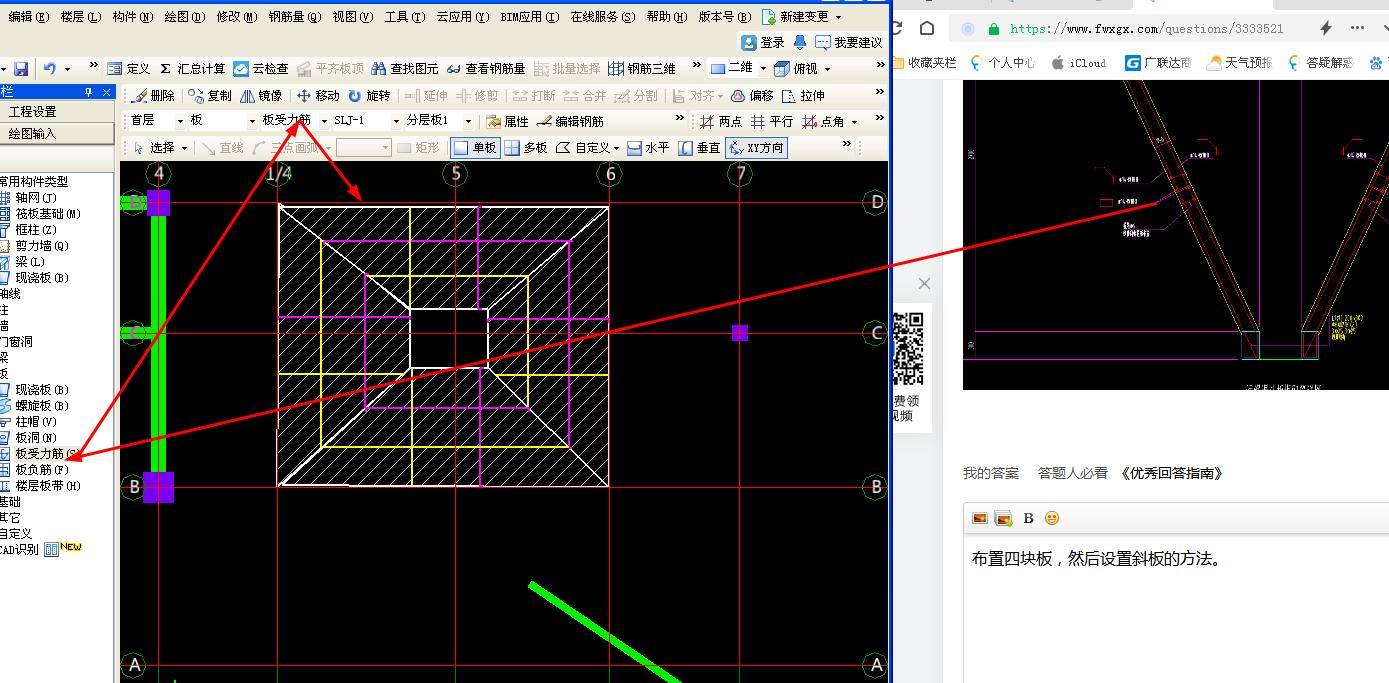The width and height of the screenshot is (1389, 683).
Task: Click the emoji icon in answer editor
Action: tap(1052, 518)
